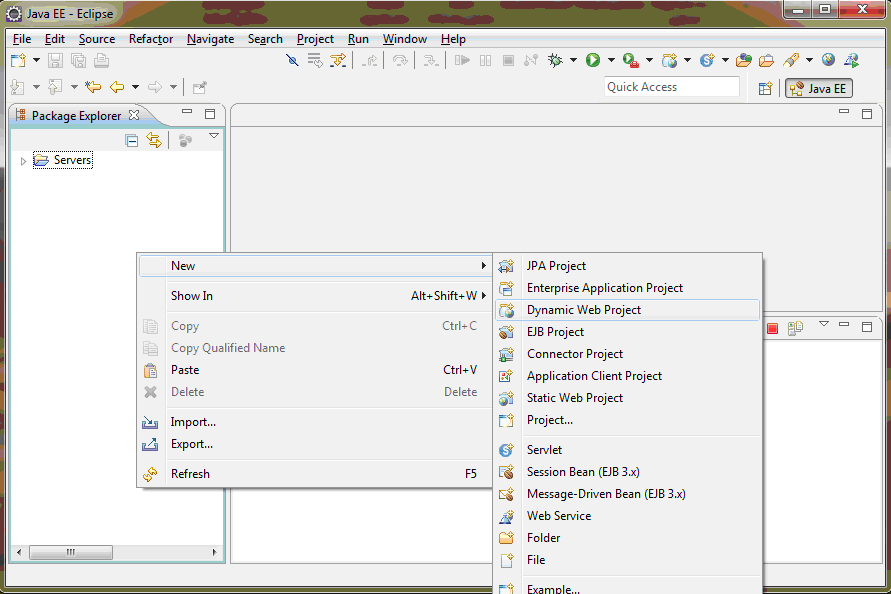891x594 pixels.
Task: Select Session Bean (EJB 3.x)
Action: (628, 472)
